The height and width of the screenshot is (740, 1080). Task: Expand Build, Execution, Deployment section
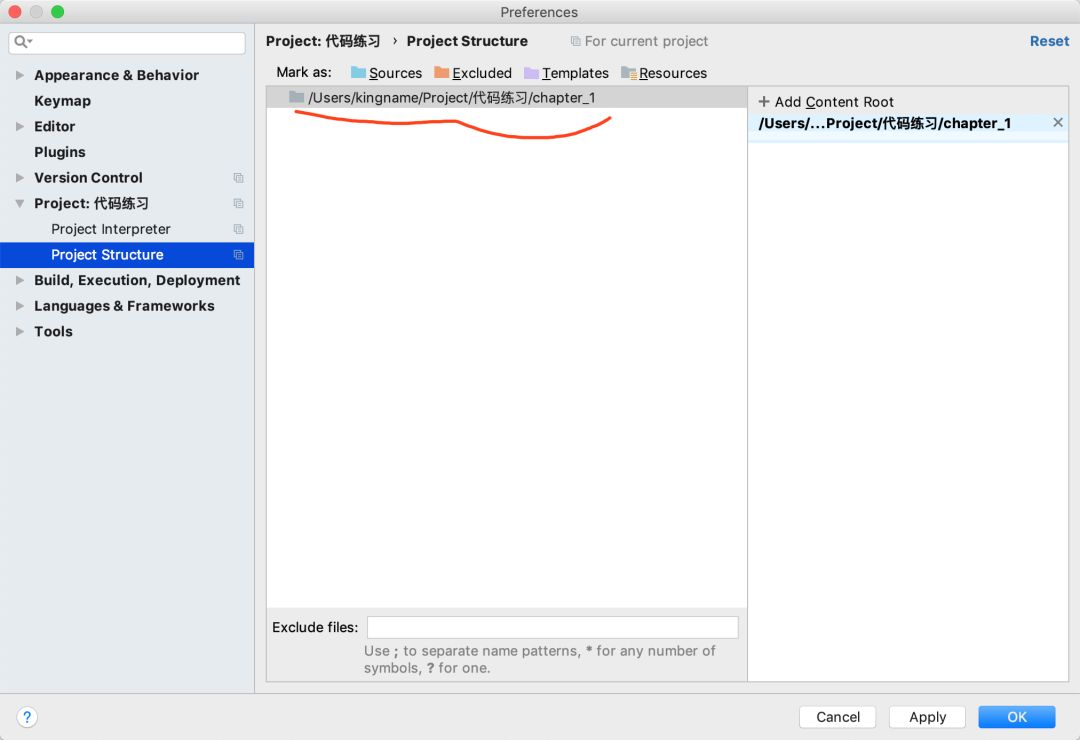[x=20, y=280]
